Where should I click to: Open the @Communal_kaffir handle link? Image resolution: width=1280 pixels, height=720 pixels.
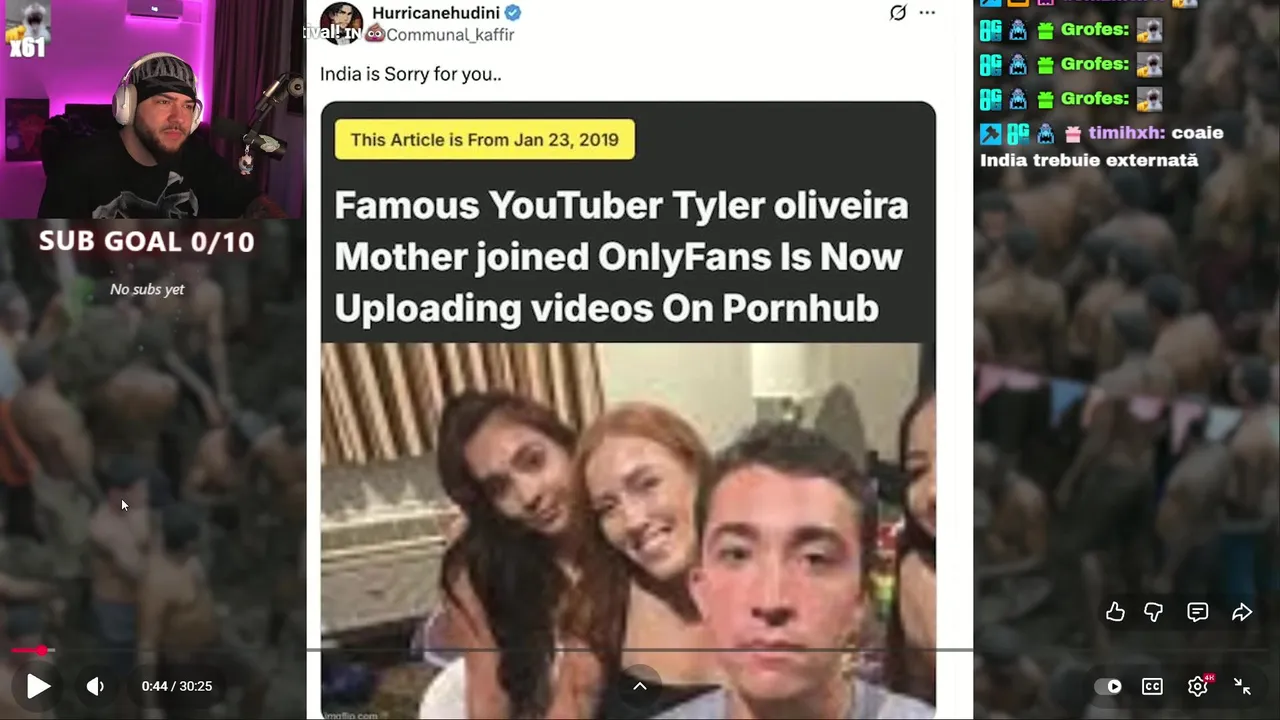point(450,35)
